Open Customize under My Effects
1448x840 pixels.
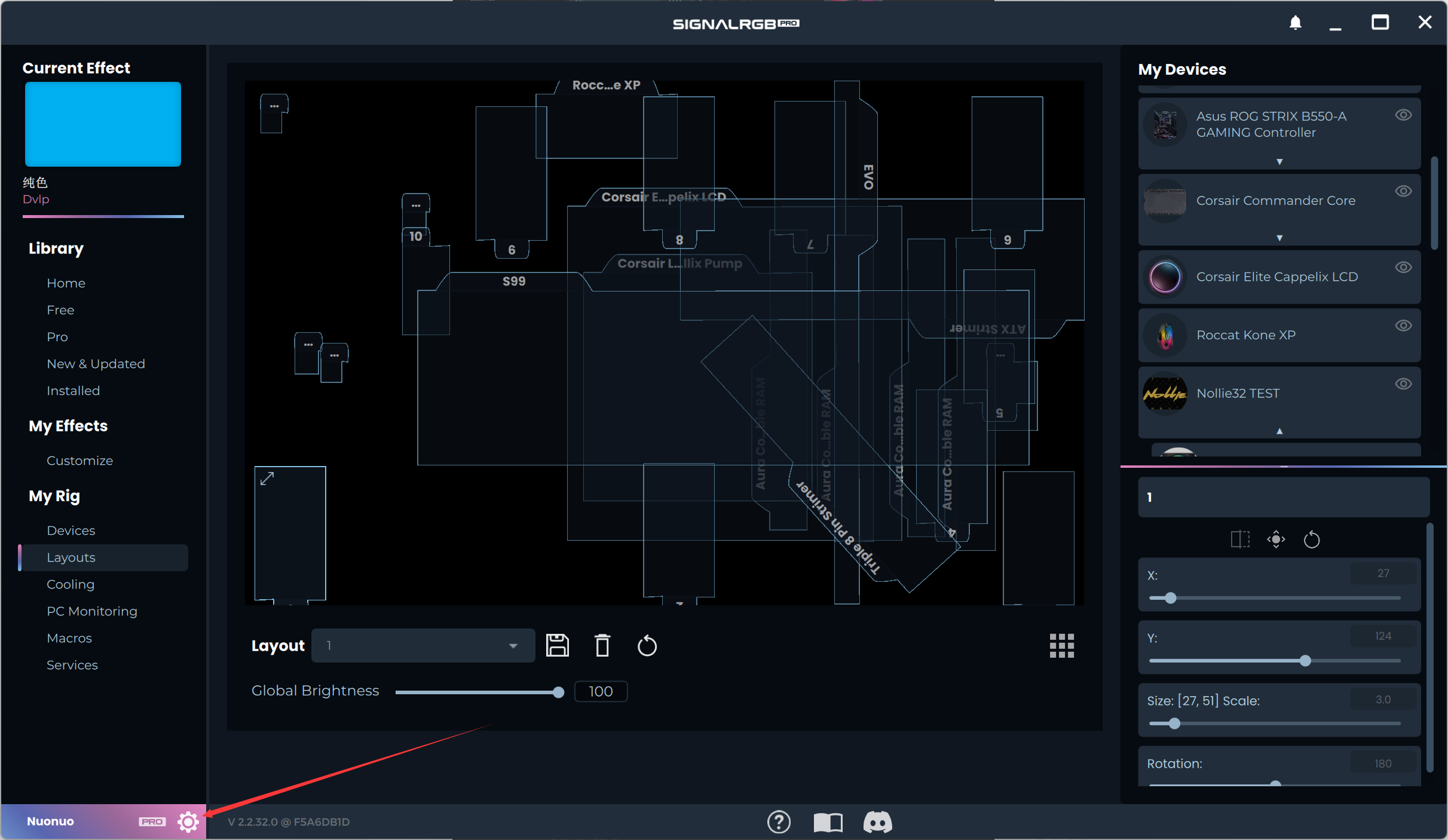(x=79, y=461)
